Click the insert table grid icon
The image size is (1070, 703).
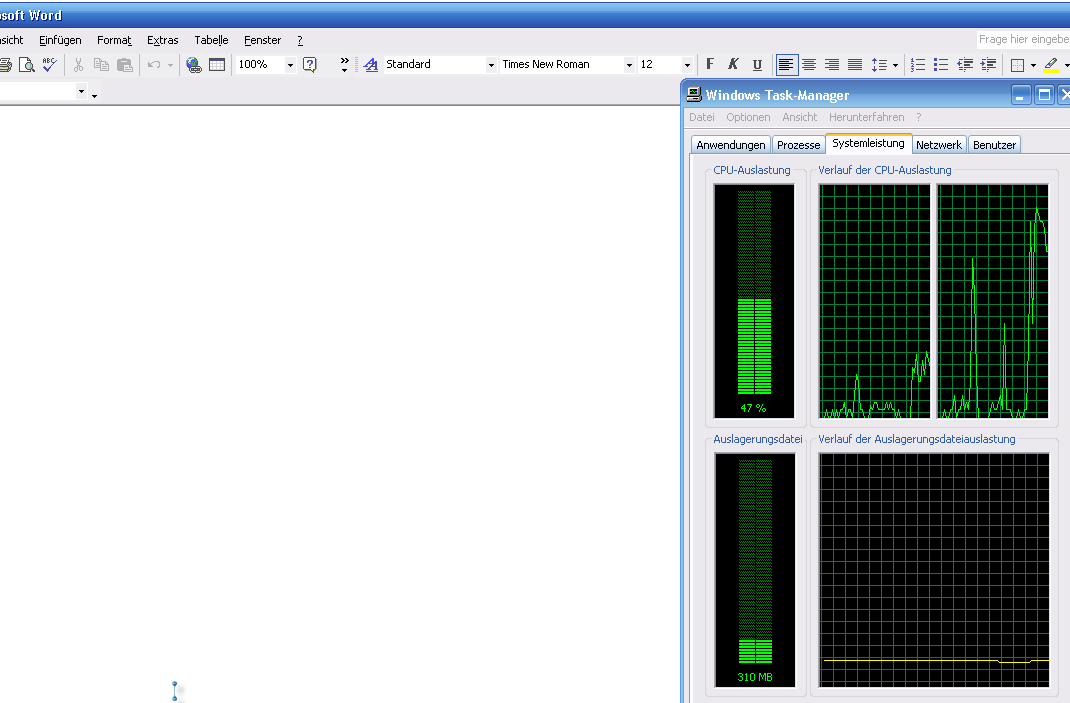coord(217,65)
